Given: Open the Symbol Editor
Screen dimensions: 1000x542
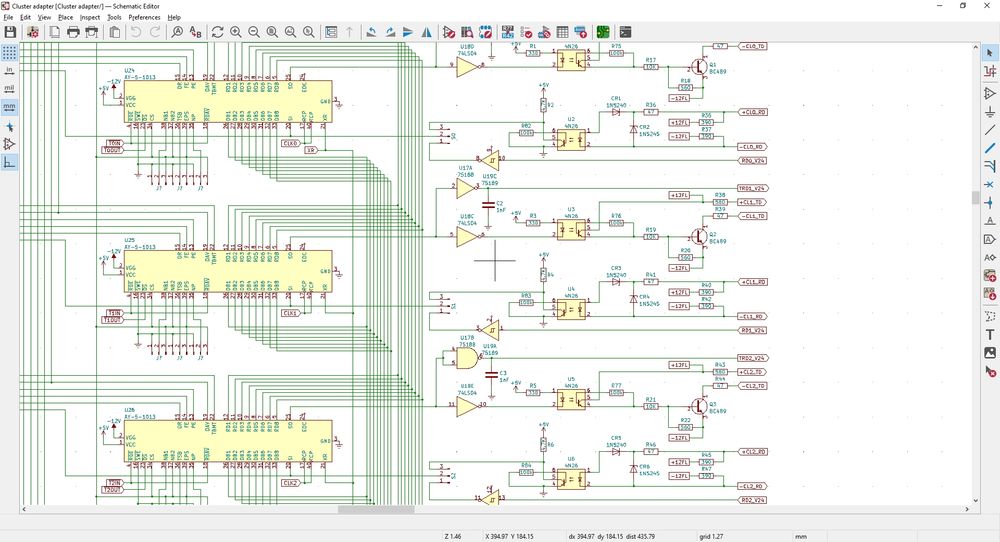Looking at the screenshot, I should tap(449, 32).
